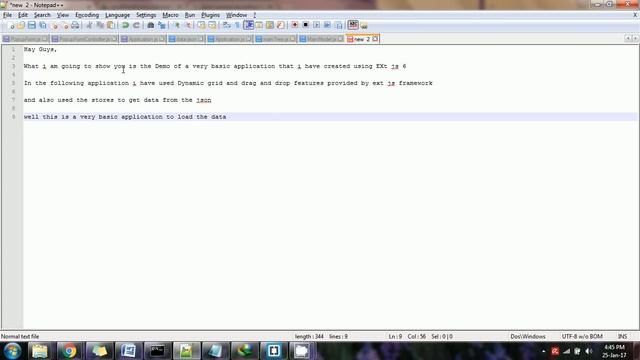Toggle synchronized vertical scrolling
Viewport: 640px width, 360px height.
pyautogui.click(x=202, y=25)
